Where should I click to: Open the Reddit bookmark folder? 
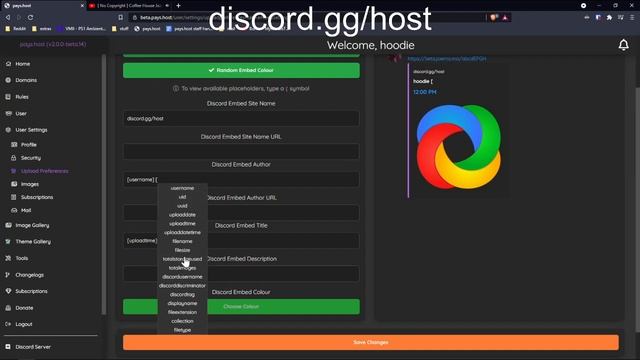click(x=16, y=29)
